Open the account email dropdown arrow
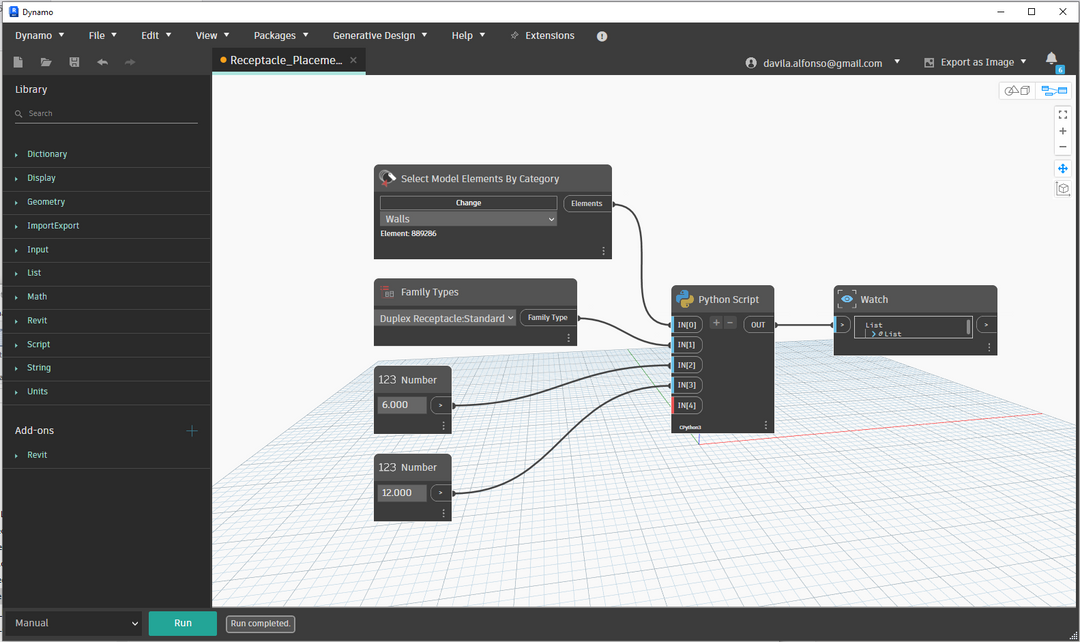 pyautogui.click(x=897, y=62)
